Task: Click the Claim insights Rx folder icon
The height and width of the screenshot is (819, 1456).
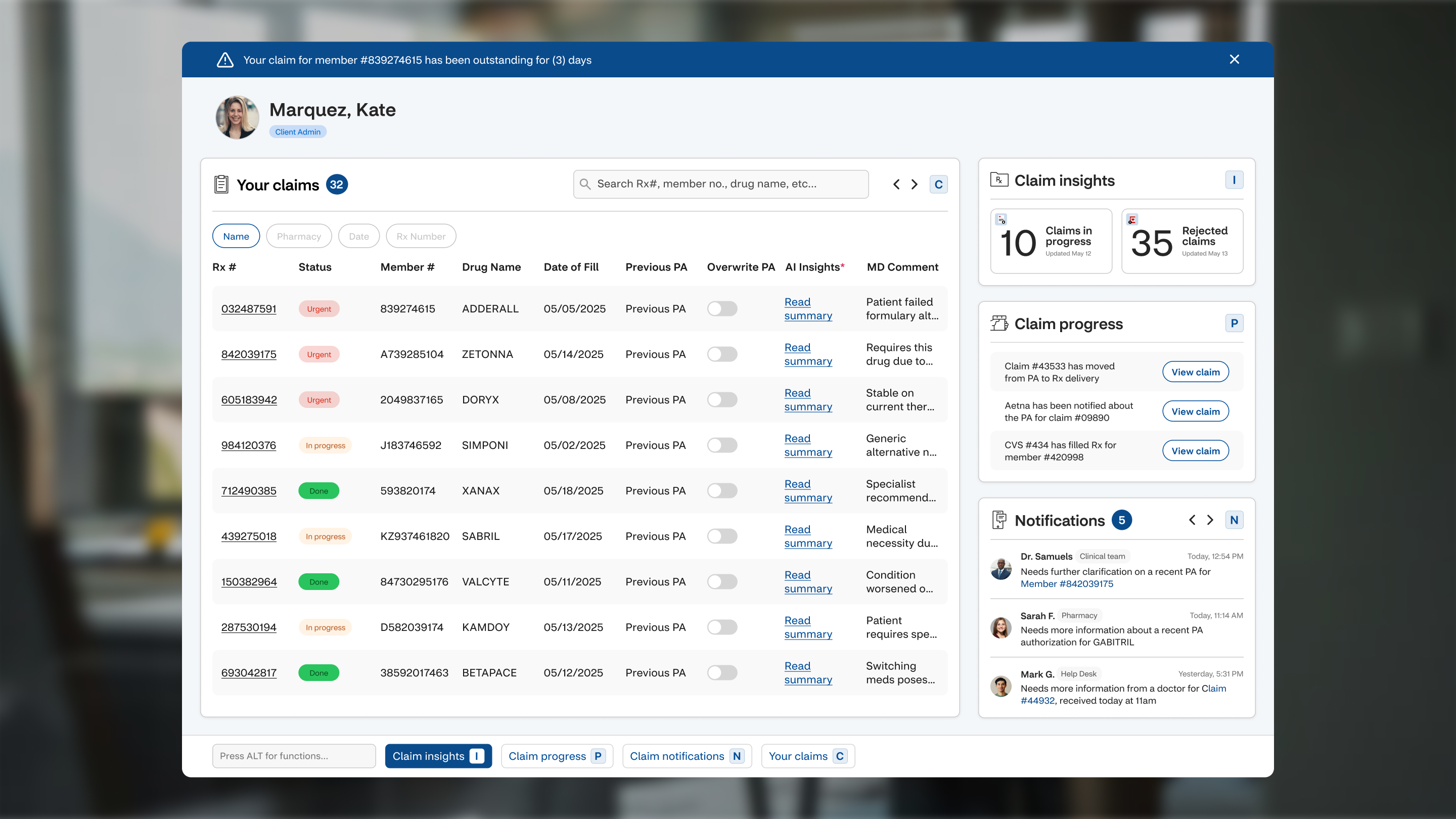Action: pos(999,180)
